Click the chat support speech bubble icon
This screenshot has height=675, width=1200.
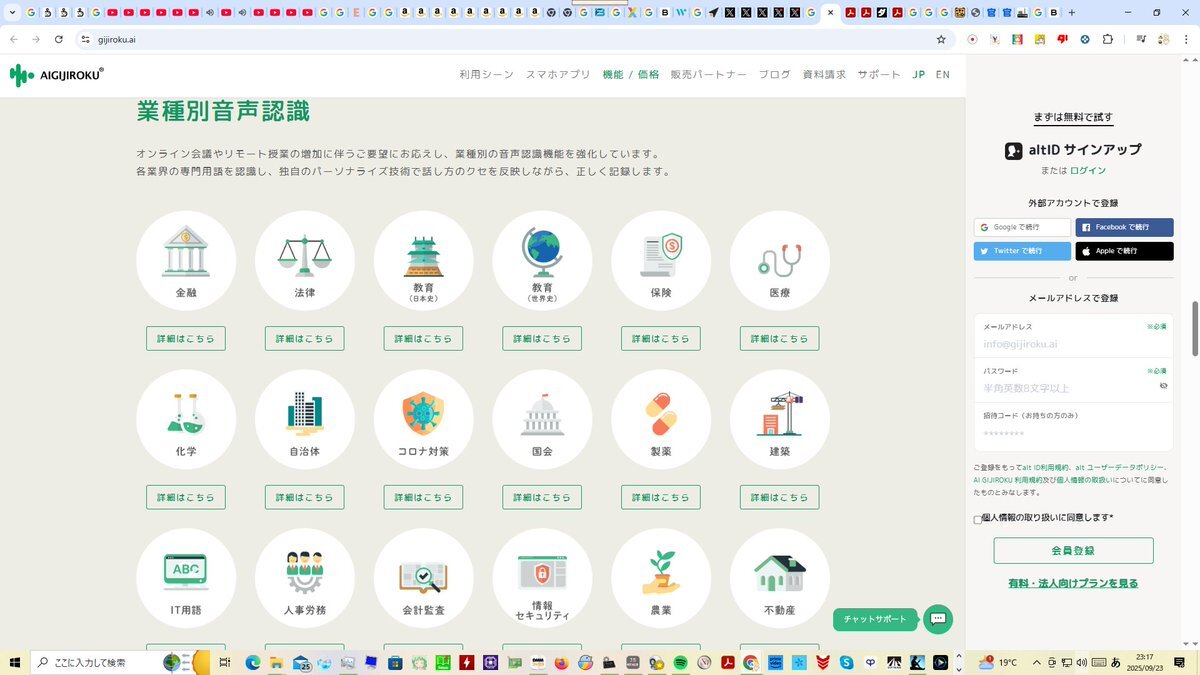[938, 619]
